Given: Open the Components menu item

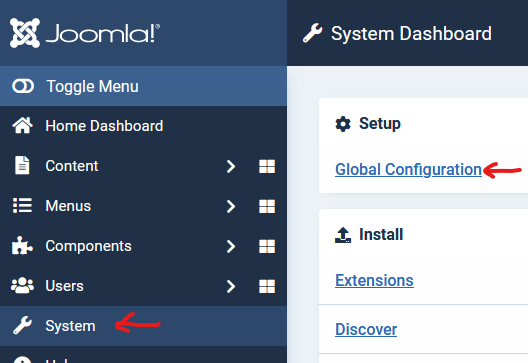Looking at the screenshot, I should click(88, 246).
